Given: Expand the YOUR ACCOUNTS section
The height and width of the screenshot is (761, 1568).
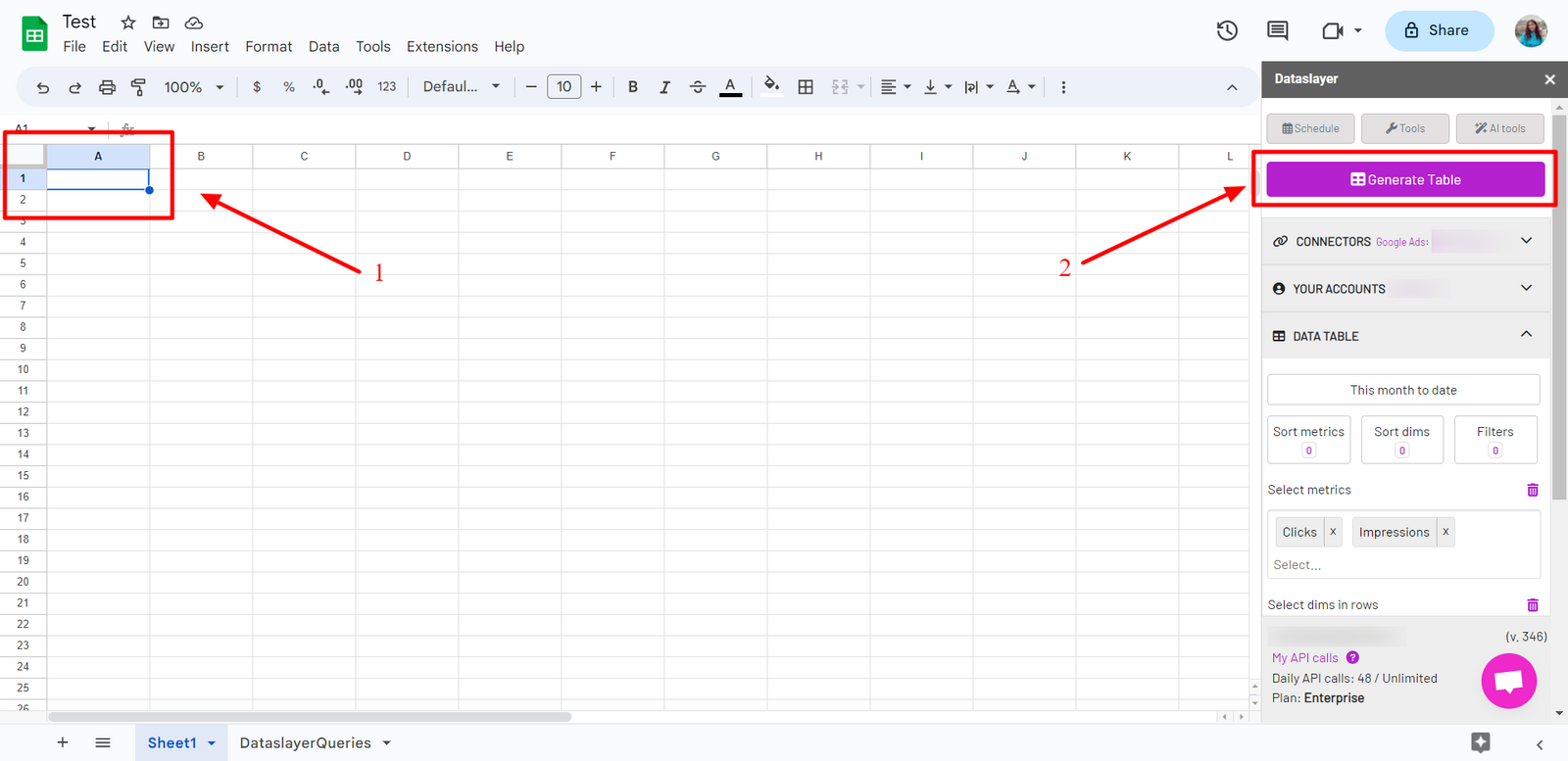Looking at the screenshot, I should coord(1405,288).
